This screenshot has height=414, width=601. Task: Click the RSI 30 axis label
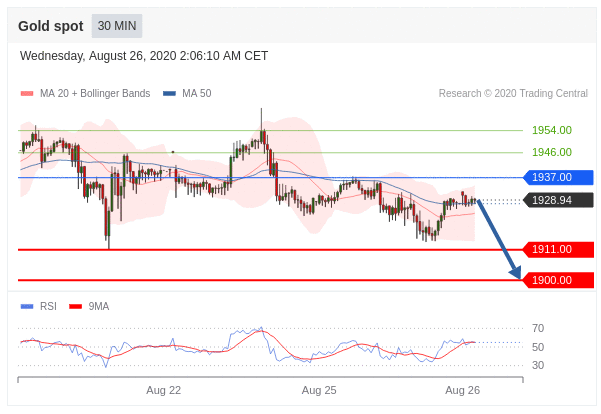click(x=538, y=365)
